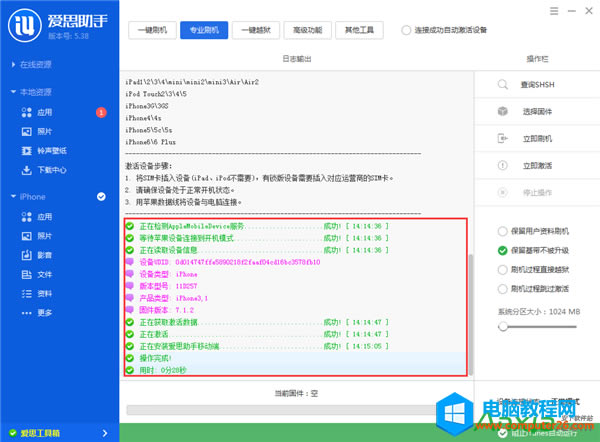
Task: Click the 选择固件 button label
Action: tap(537, 111)
